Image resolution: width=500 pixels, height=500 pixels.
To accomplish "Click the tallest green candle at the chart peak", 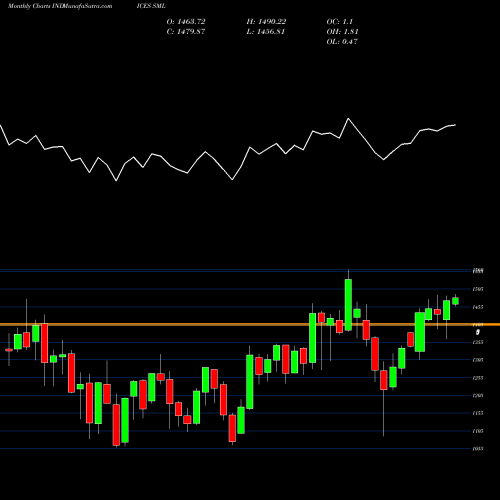I will click(x=348, y=305).
